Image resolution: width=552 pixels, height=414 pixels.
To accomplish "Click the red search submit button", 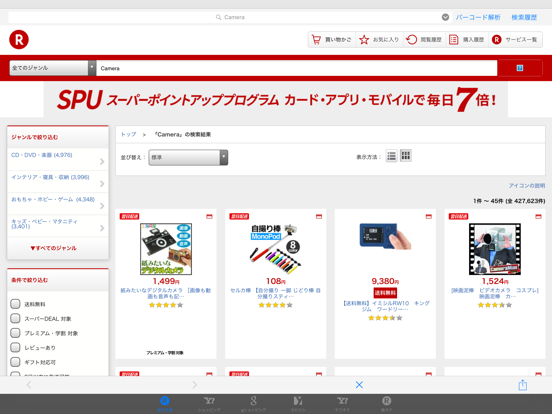I will point(520,68).
